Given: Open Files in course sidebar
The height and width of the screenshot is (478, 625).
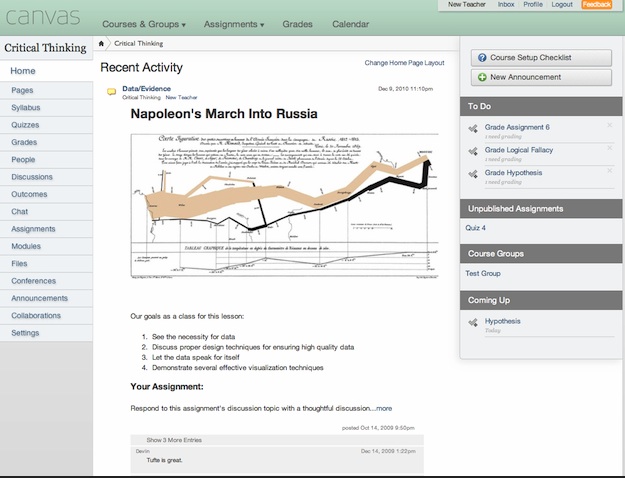Looking at the screenshot, I should [x=46, y=264].
